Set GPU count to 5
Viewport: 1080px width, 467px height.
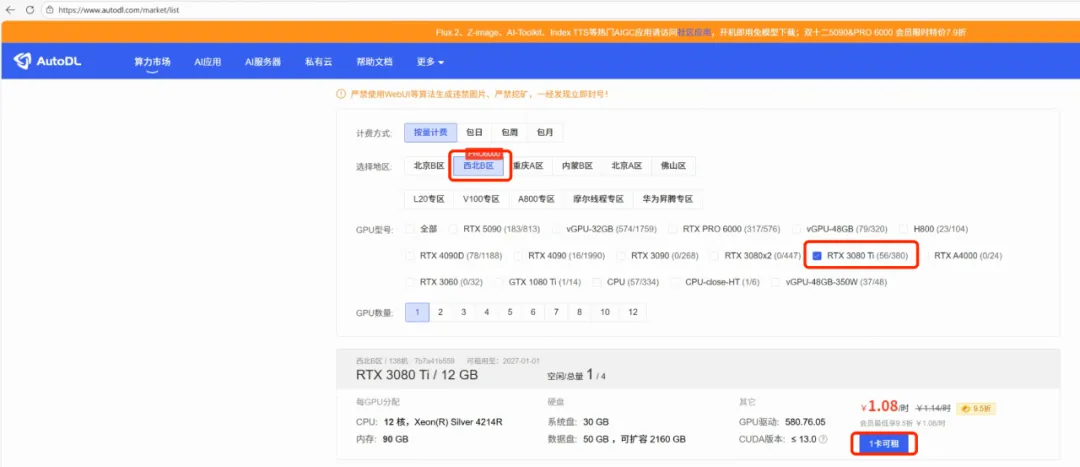[510, 312]
